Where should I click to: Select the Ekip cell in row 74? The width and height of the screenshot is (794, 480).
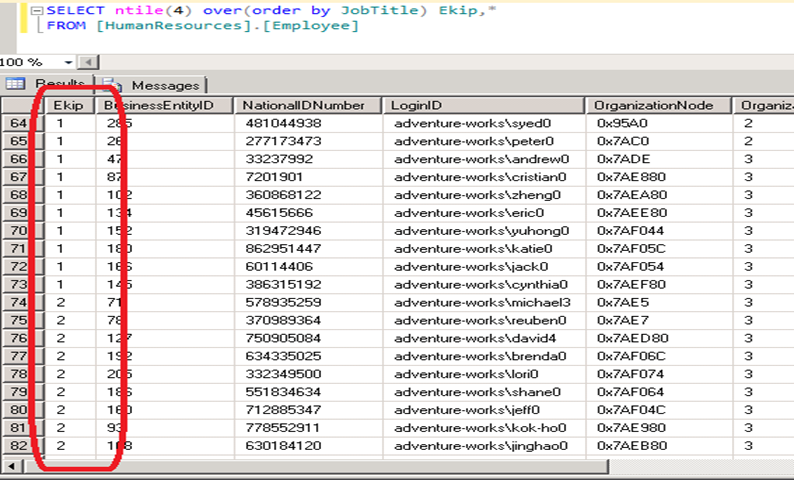(70, 302)
